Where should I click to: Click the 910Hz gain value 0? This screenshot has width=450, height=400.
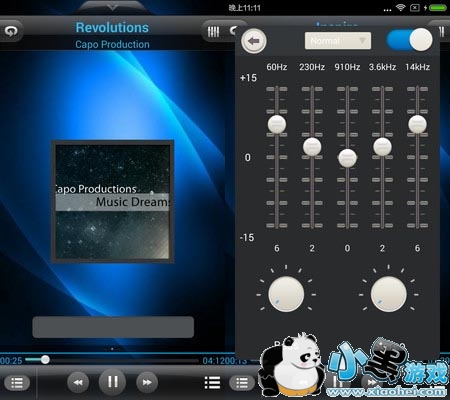[347, 248]
